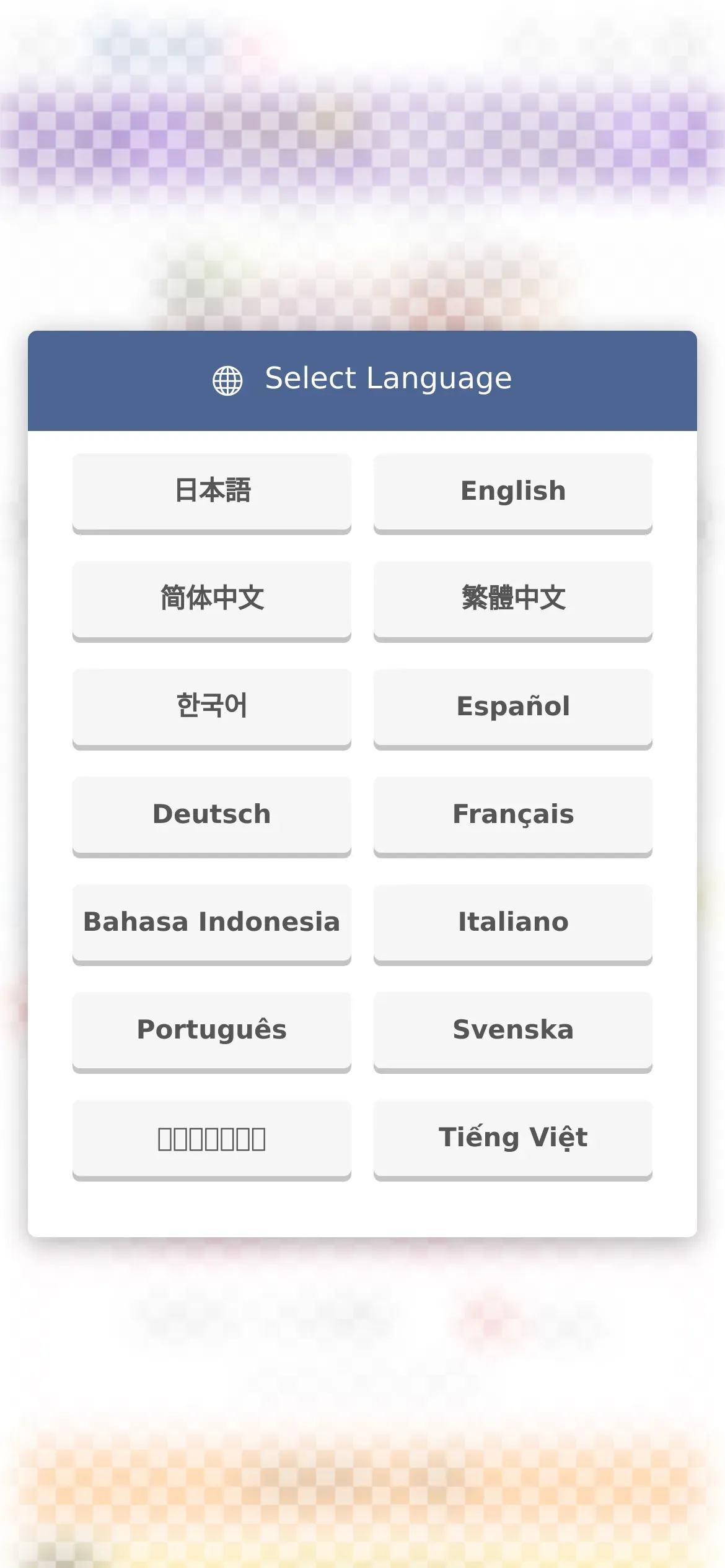Click the blurred purple banner behind dialog
This screenshot has width=725, height=1568.
coord(362,136)
